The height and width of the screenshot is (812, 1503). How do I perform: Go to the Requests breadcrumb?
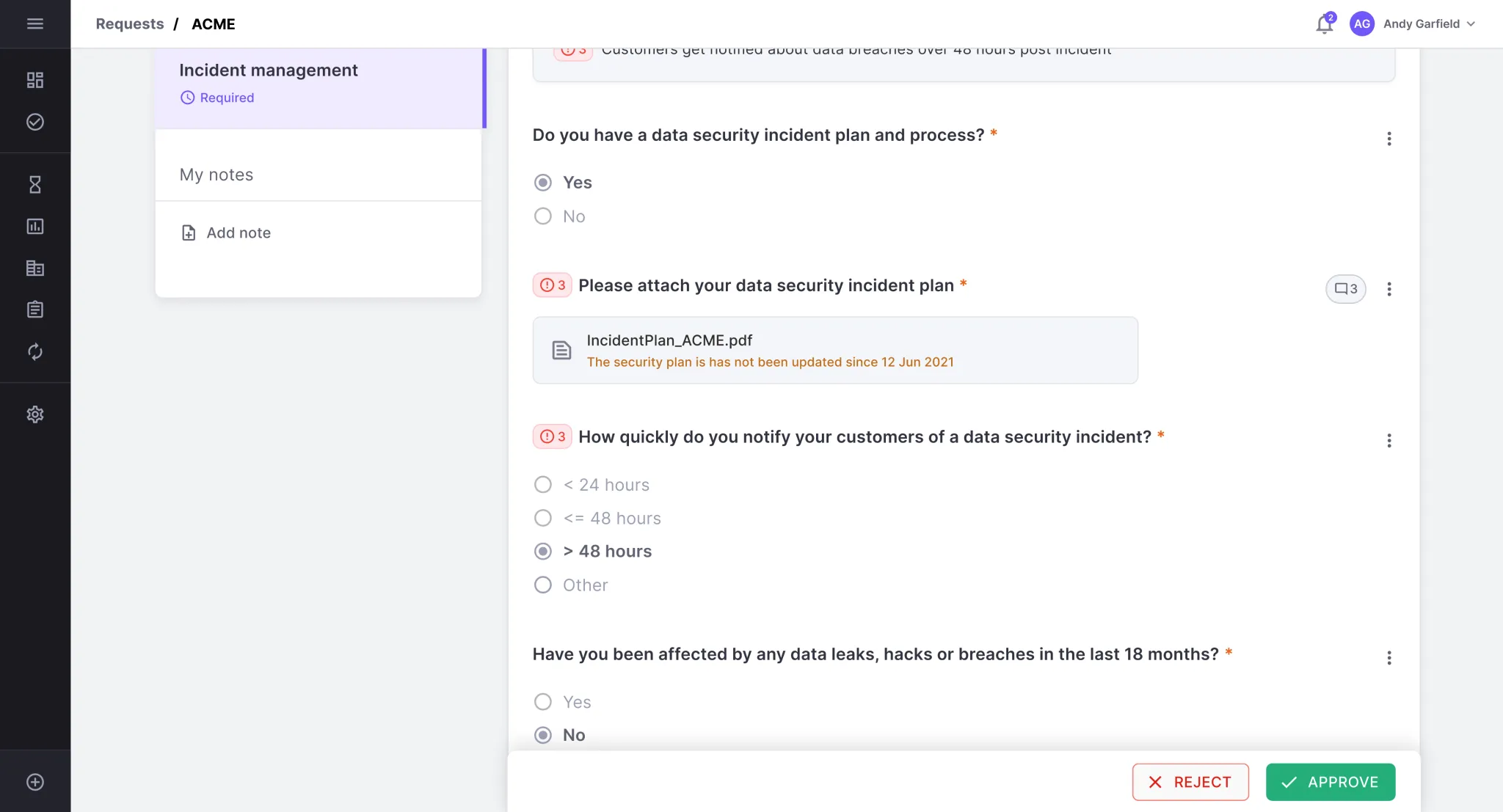[x=129, y=23]
